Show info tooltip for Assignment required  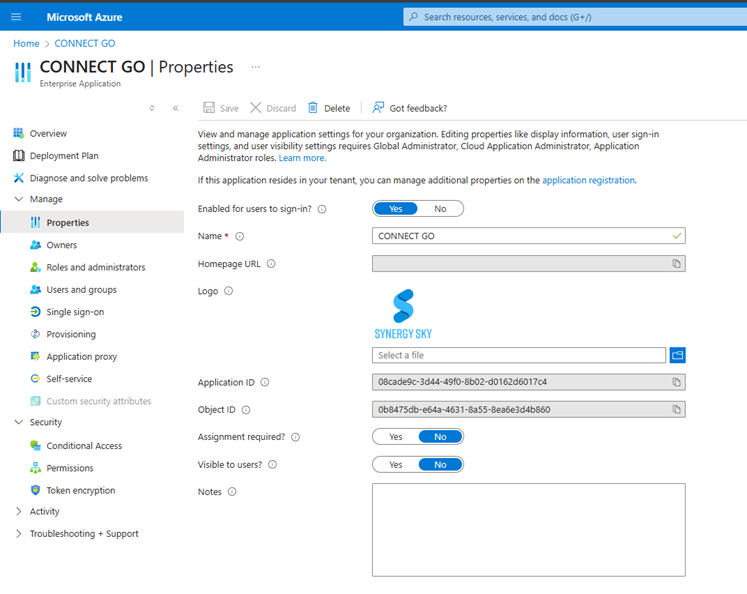click(x=295, y=437)
